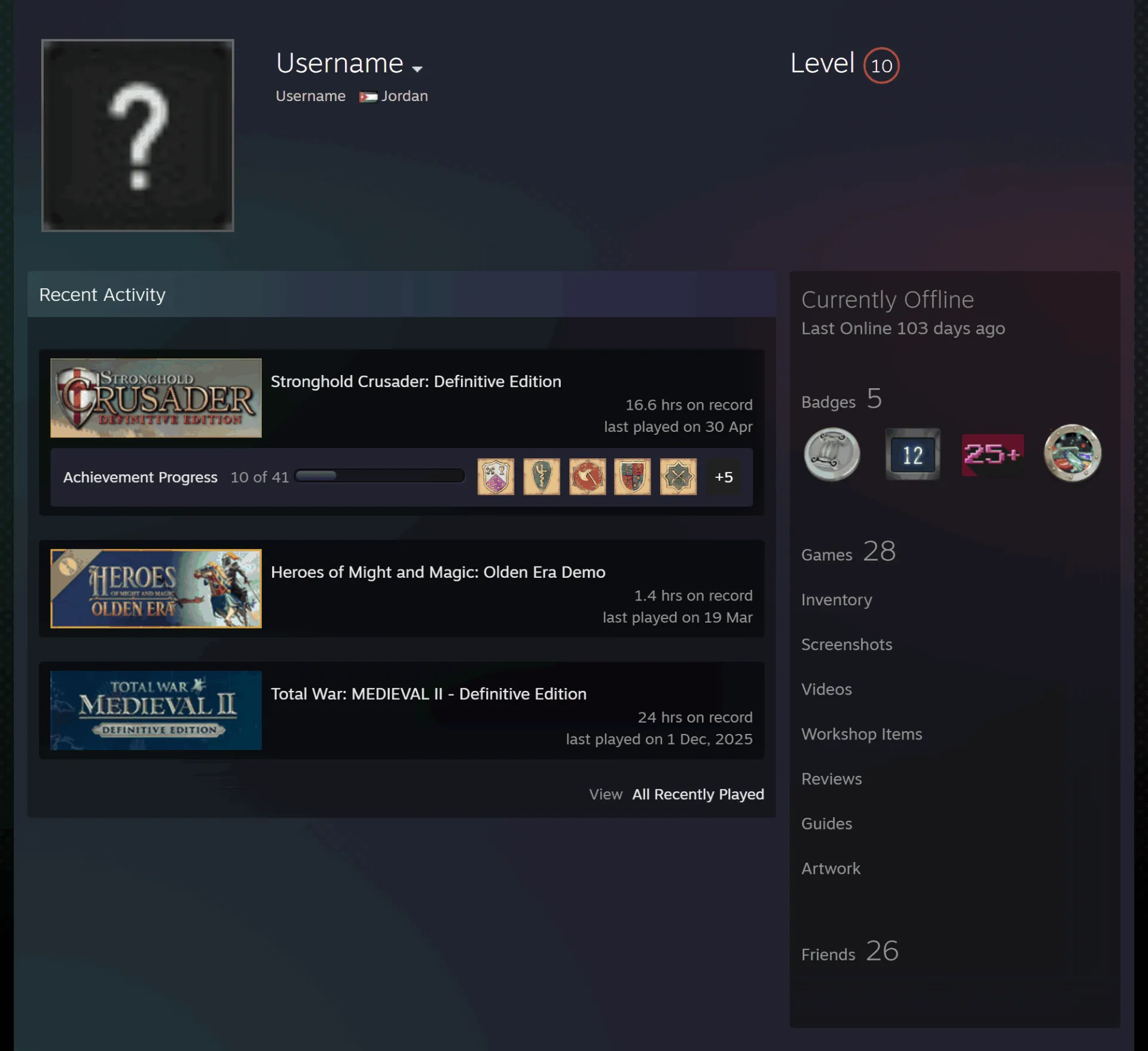1148x1051 pixels.
Task: Open Total War Medieval II banner thumbnail
Action: [156, 710]
